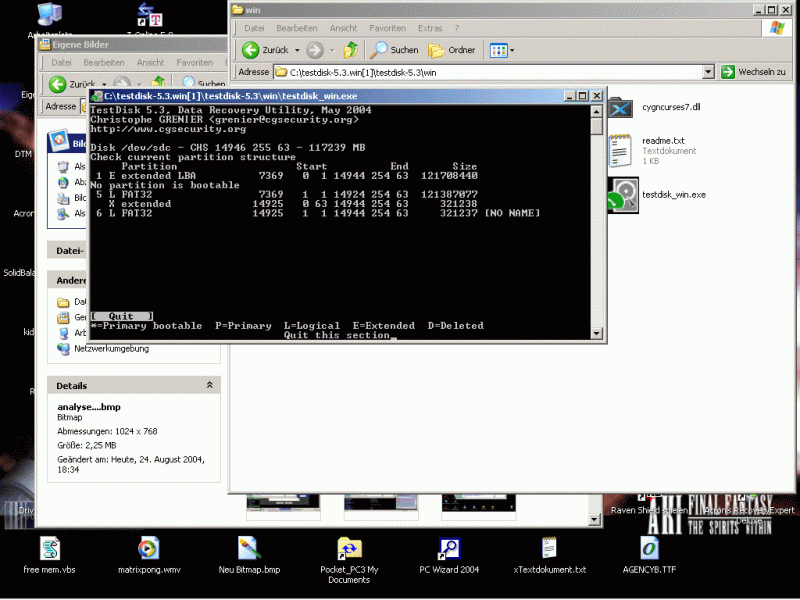Click Zurück back arrow in Eigene Bilder window
This screenshot has height=600, width=800.
58,84
